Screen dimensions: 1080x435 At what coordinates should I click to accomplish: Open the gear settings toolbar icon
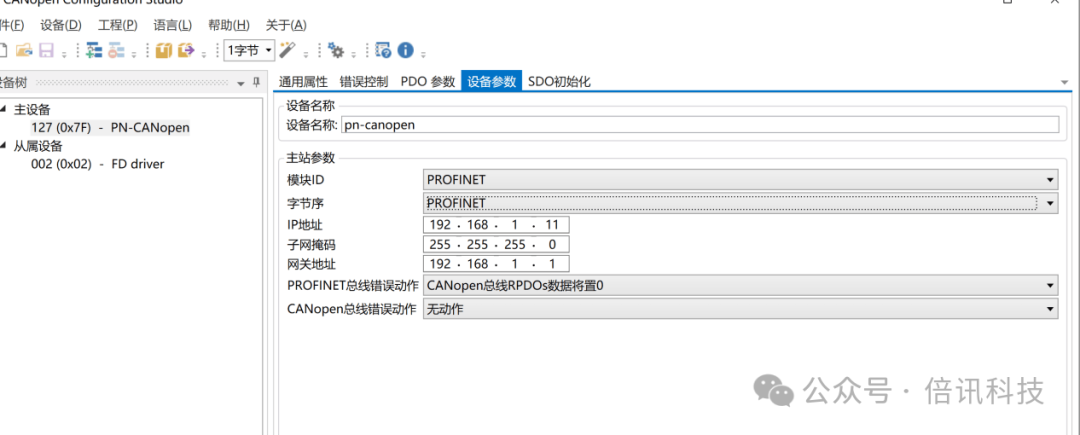click(x=336, y=50)
